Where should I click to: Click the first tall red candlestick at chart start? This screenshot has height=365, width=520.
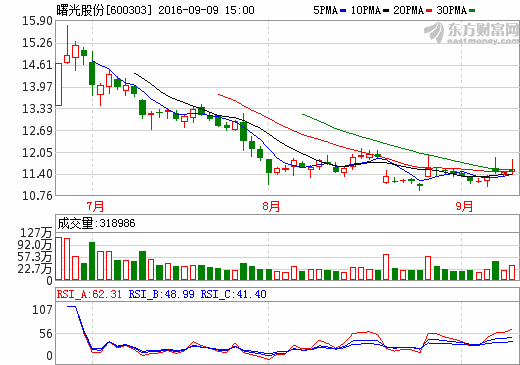click(58, 84)
